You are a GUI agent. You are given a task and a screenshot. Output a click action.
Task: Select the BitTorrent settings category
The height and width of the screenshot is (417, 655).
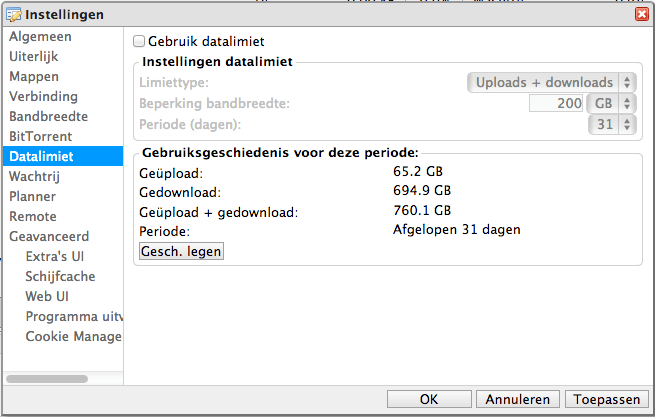[x=41, y=136]
